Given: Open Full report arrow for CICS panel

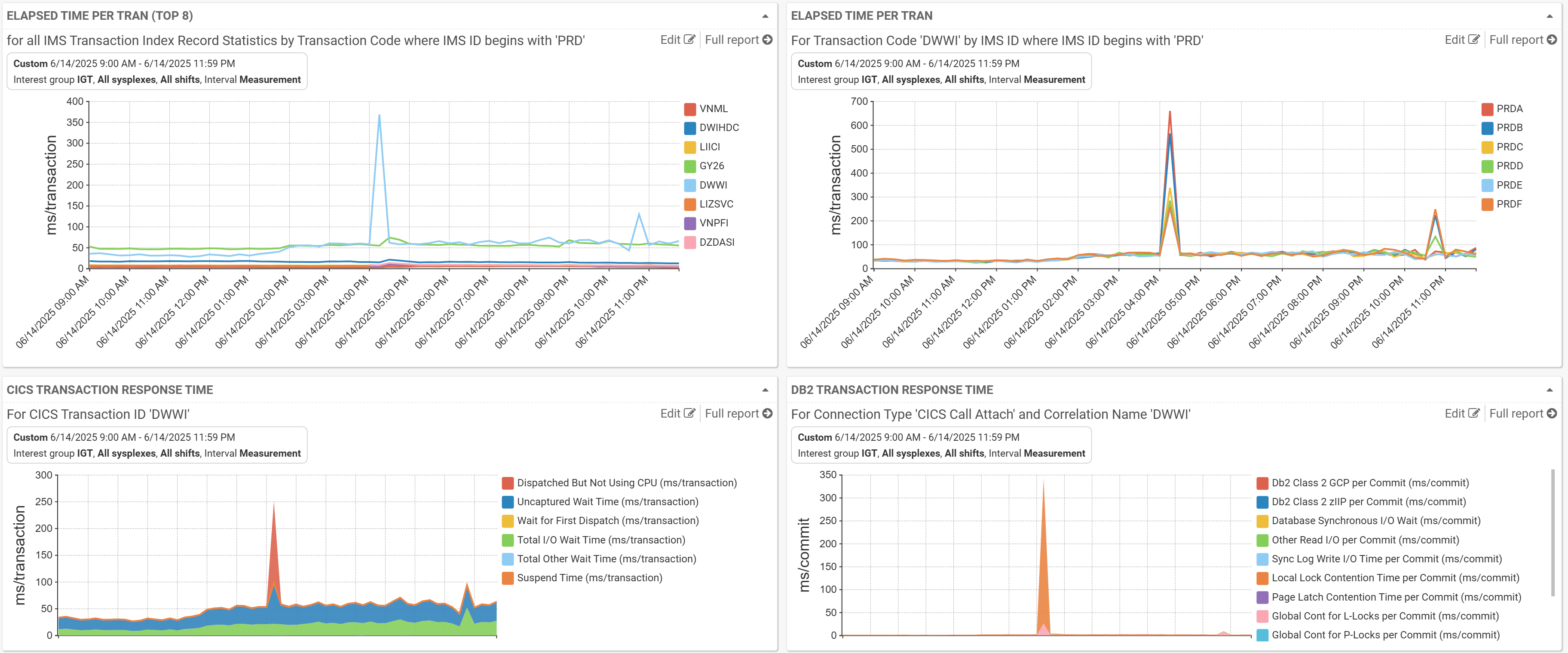Looking at the screenshot, I should pos(768,413).
